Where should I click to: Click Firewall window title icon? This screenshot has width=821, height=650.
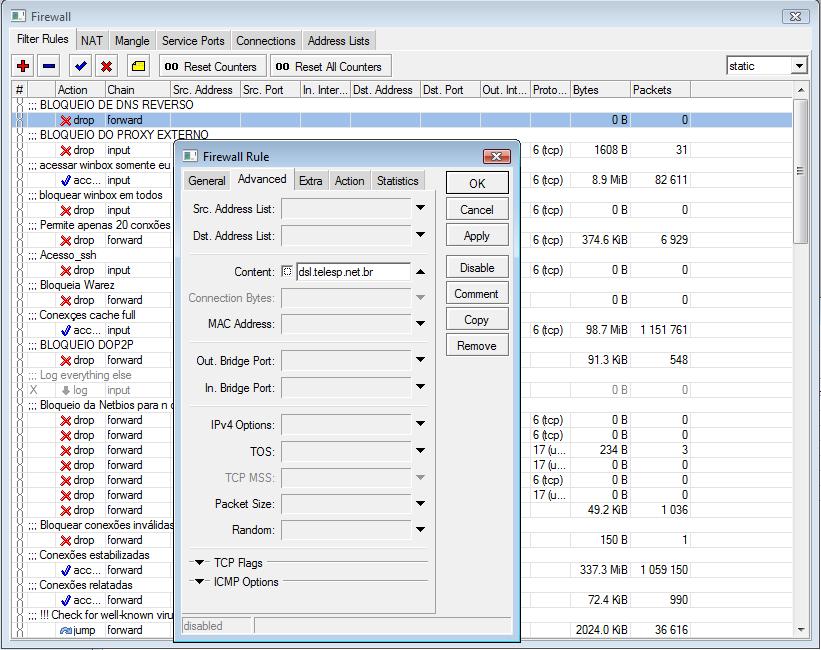click(18, 16)
